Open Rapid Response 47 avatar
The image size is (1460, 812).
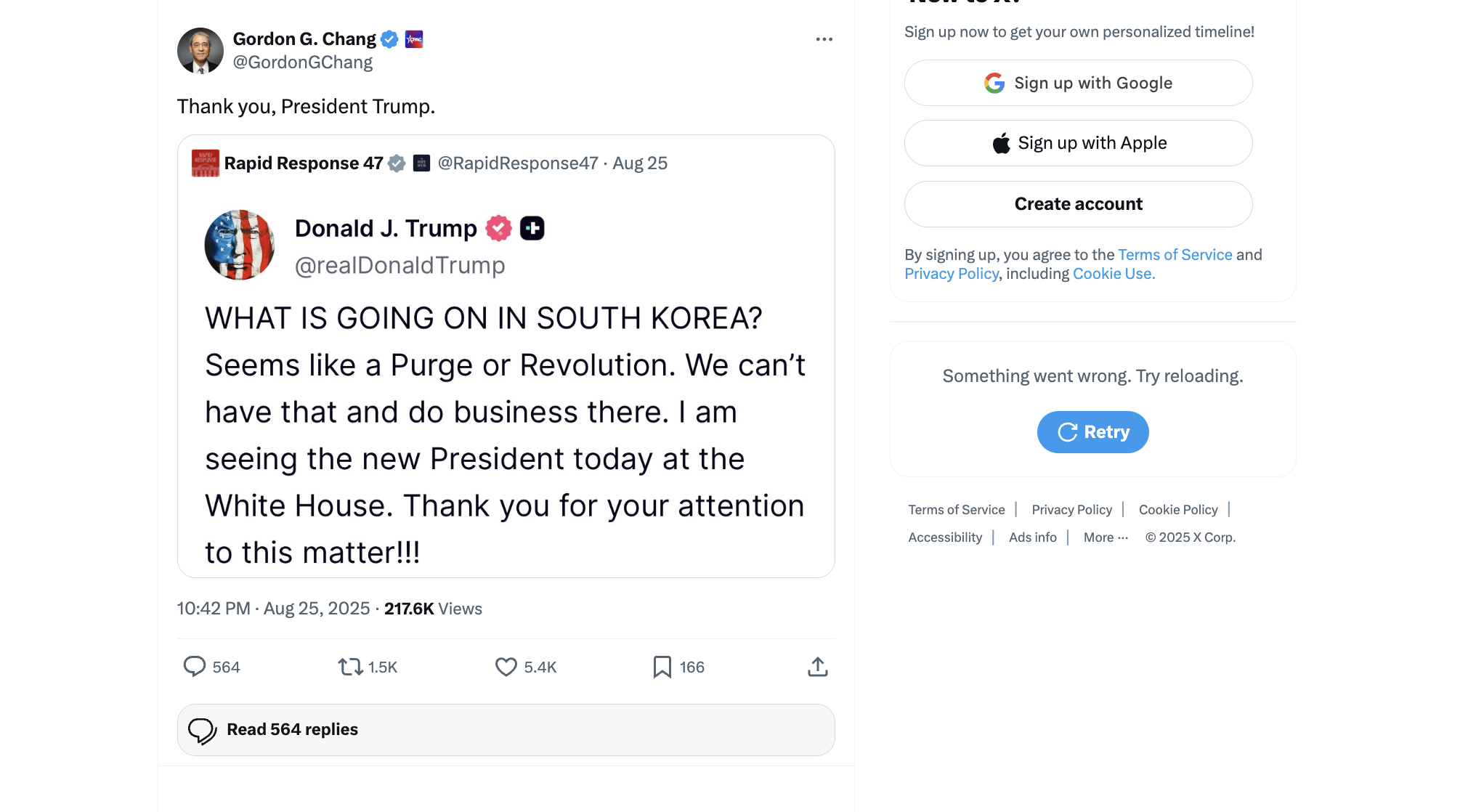pos(205,163)
